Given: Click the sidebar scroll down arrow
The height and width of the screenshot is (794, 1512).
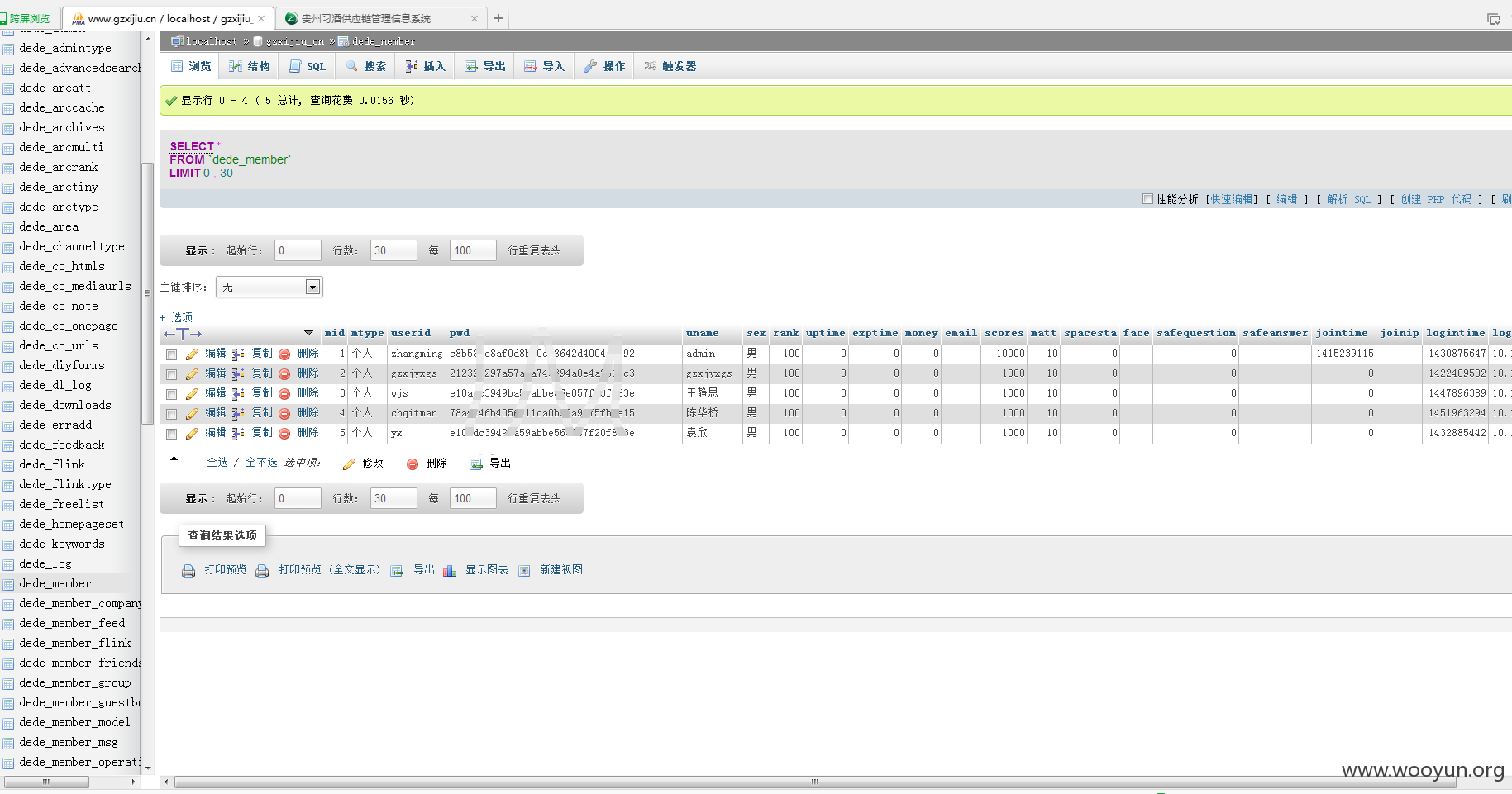Looking at the screenshot, I should (148, 768).
